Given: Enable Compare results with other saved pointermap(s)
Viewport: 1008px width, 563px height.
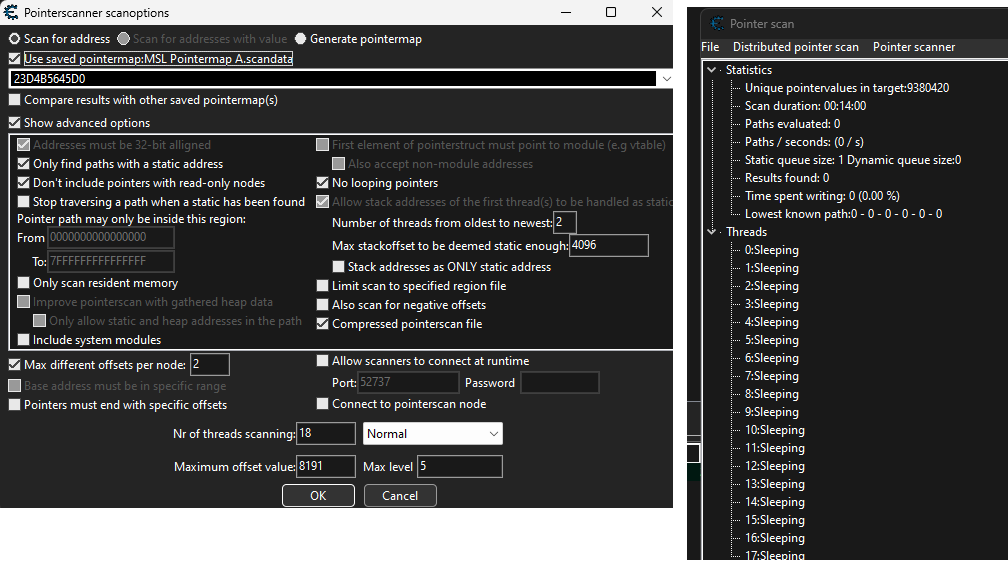Looking at the screenshot, I should pos(14,100).
